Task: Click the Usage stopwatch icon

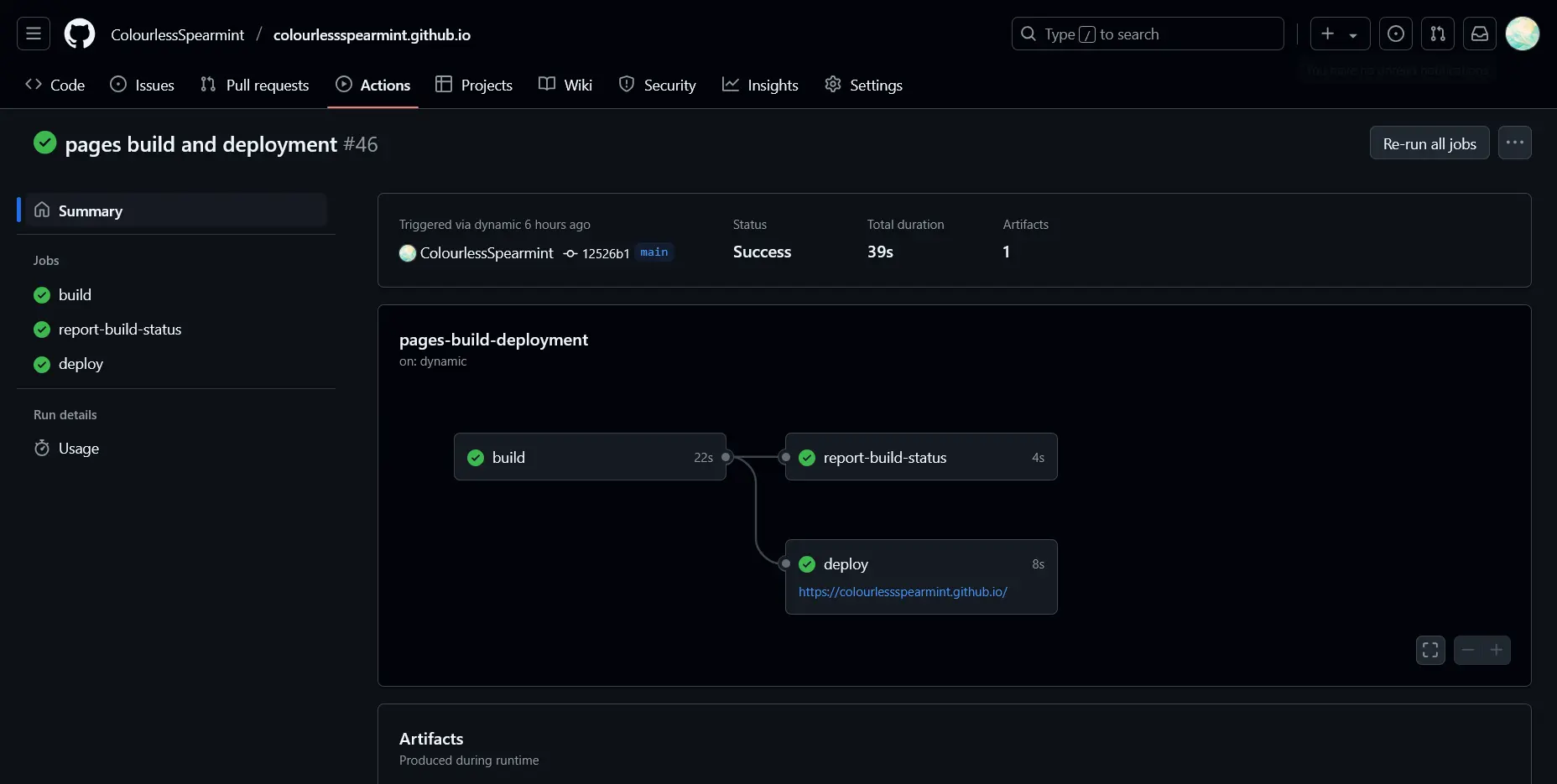Action: tap(42, 449)
